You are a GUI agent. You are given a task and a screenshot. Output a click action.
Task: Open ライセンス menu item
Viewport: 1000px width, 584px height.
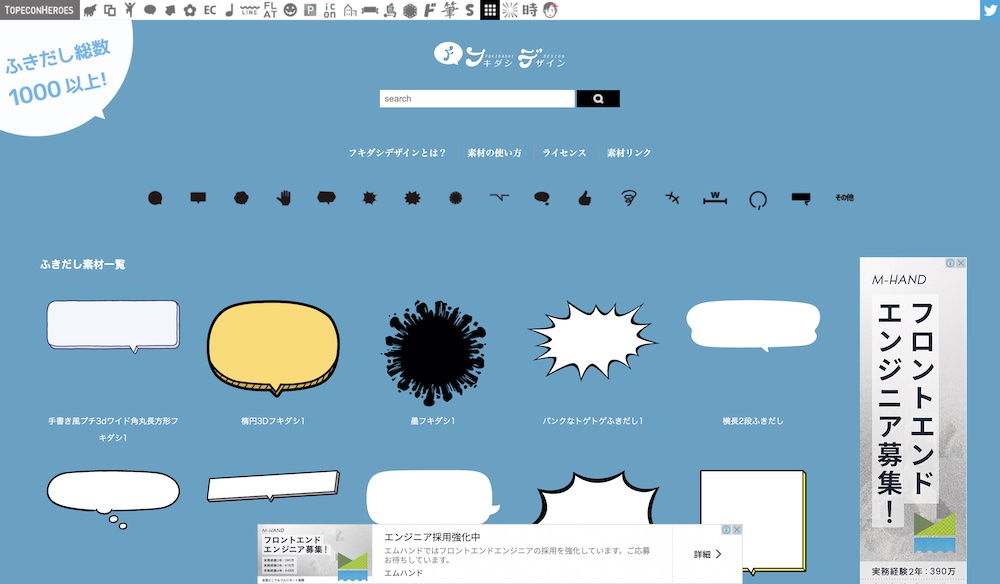pyautogui.click(x=564, y=153)
